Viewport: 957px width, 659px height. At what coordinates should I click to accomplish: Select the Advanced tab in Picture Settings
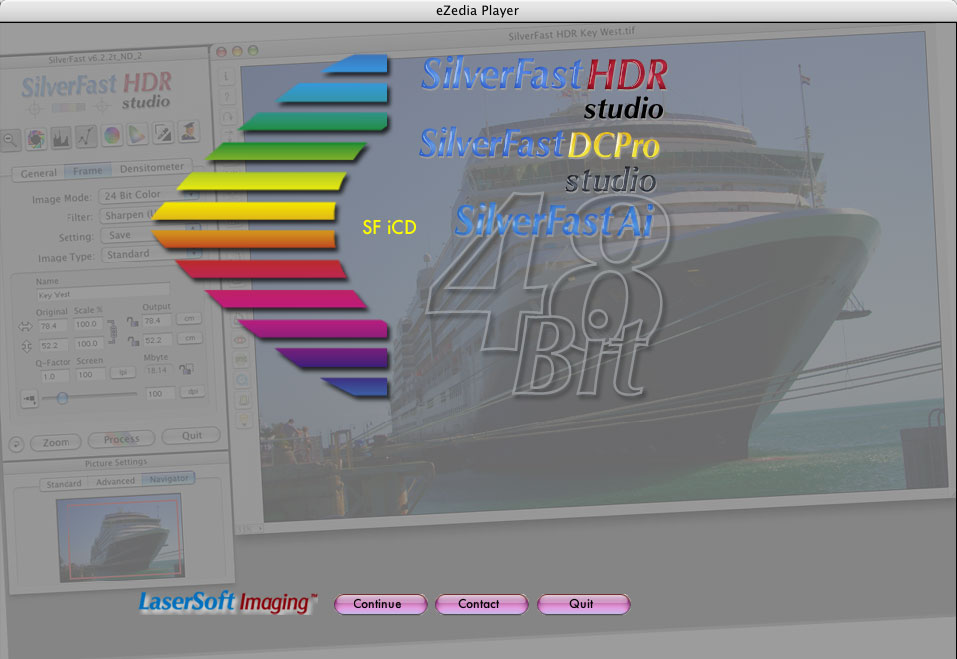(115, 482)
